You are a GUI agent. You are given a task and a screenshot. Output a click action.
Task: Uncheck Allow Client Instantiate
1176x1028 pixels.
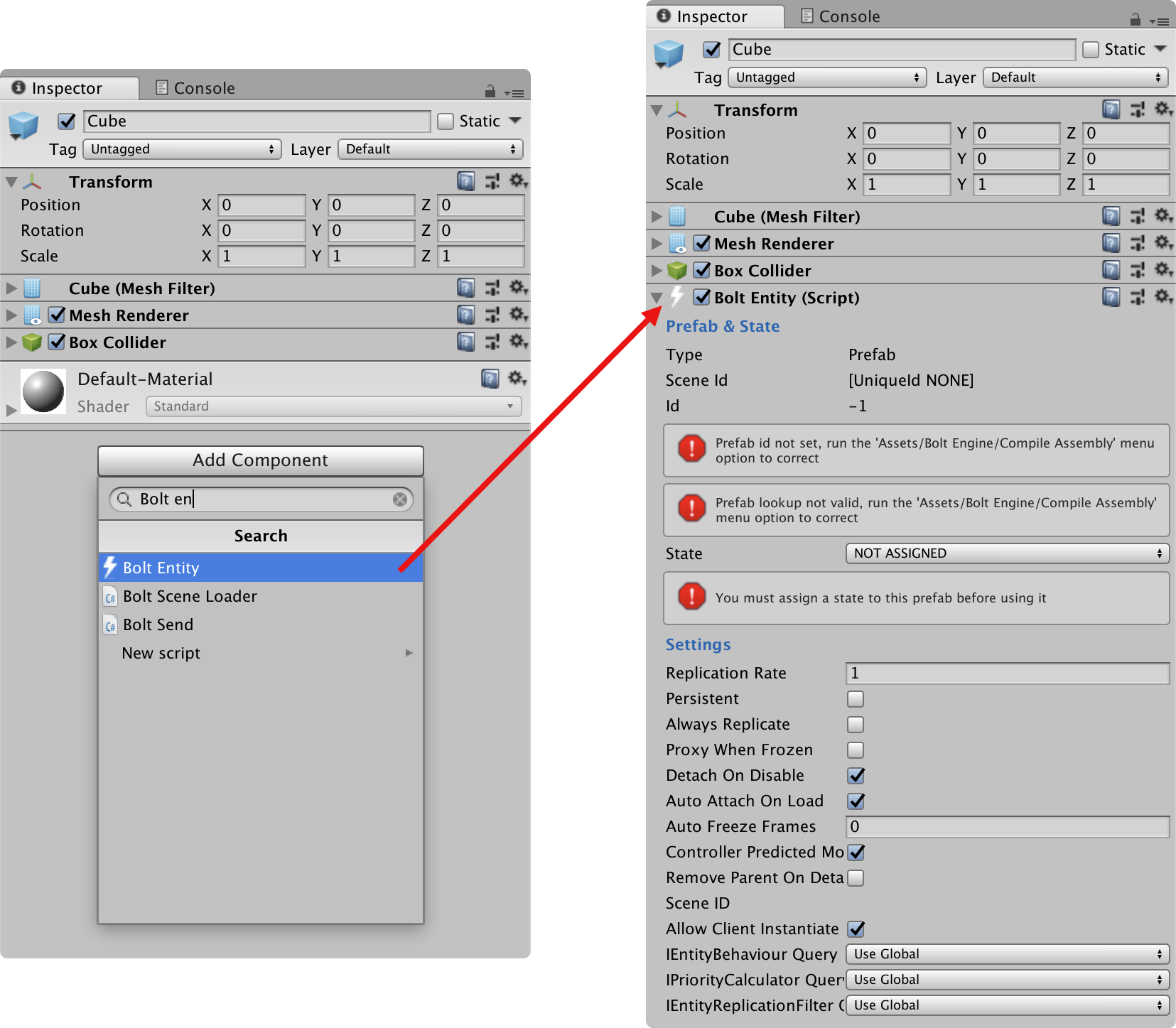(x=856, y=929)
